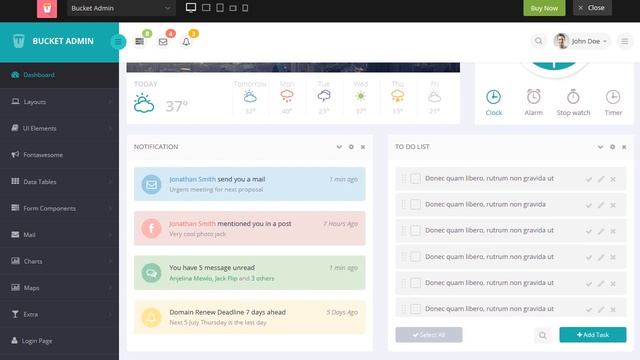Open the John Doe user dropdown
This screenshot has width=640, height=360.
pos(582,41)
